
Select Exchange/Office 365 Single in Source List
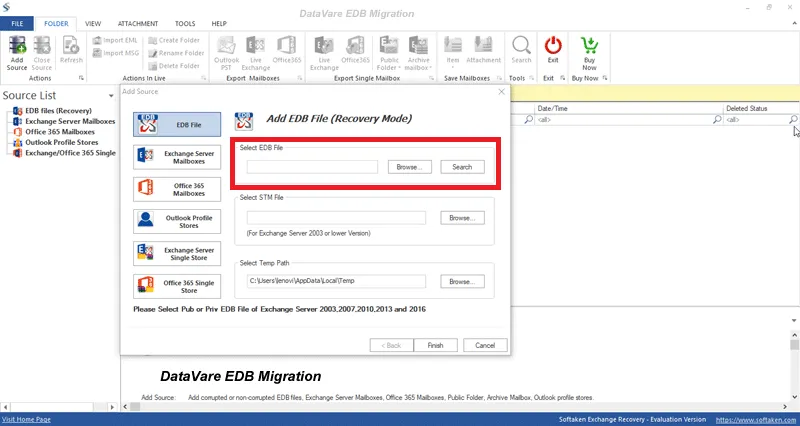(x=64, y=153)
